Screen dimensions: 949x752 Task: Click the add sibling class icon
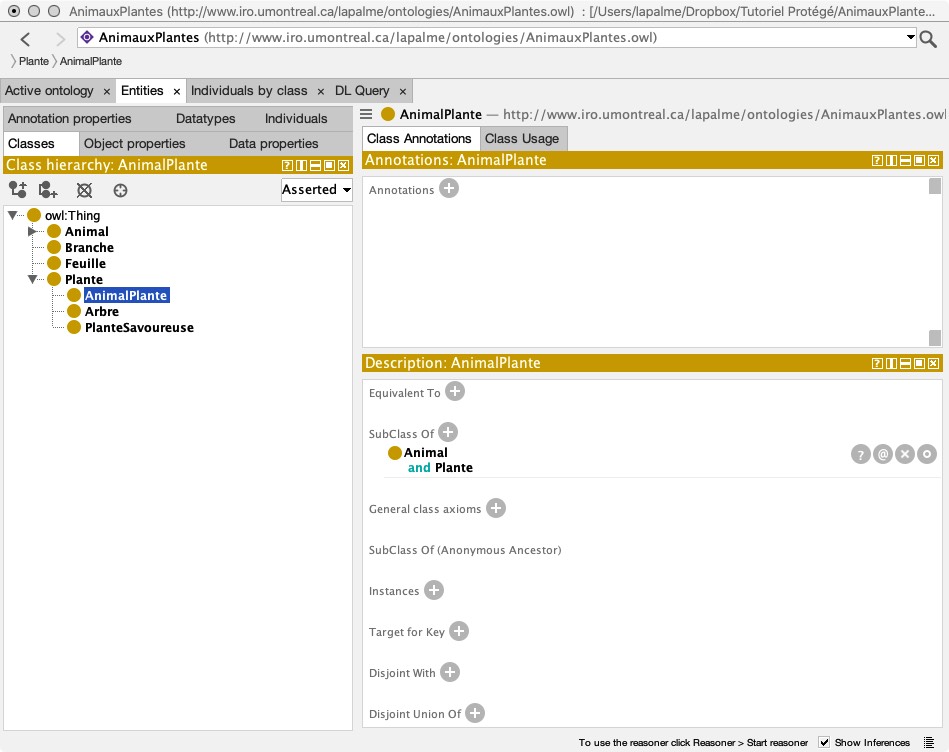(48, 190)
